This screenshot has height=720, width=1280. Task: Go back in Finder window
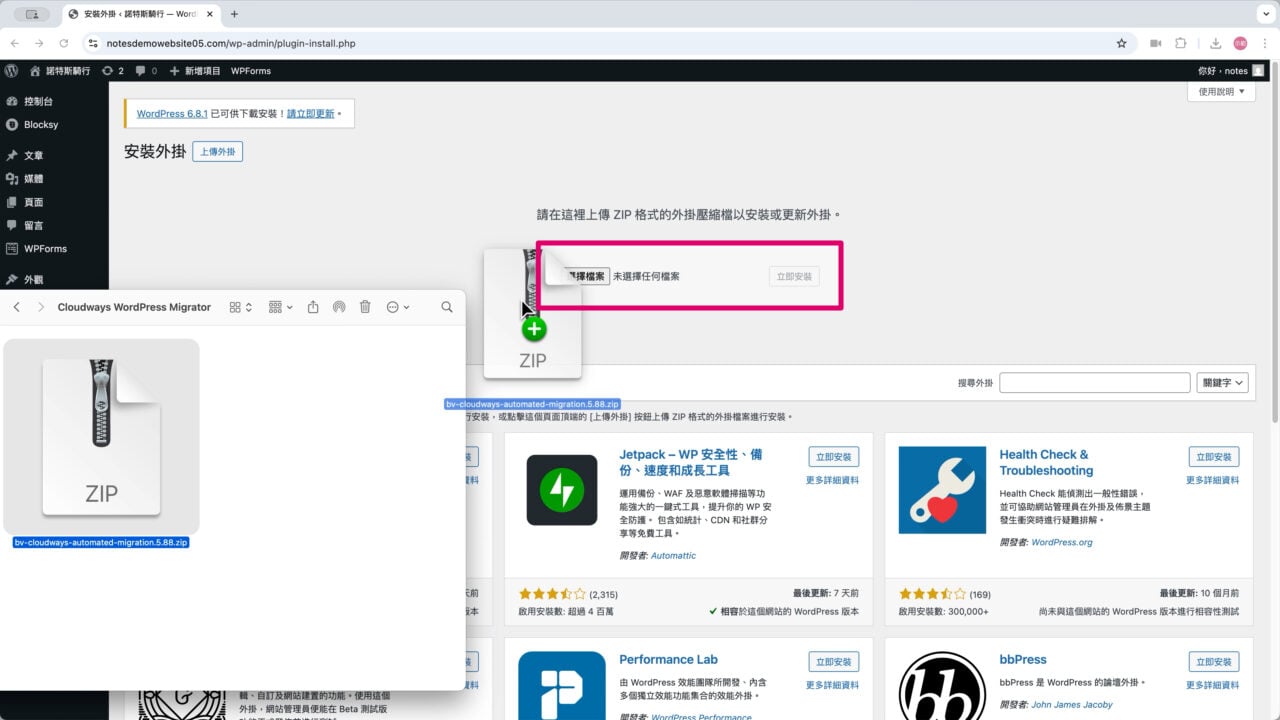[x=17, y=307]
